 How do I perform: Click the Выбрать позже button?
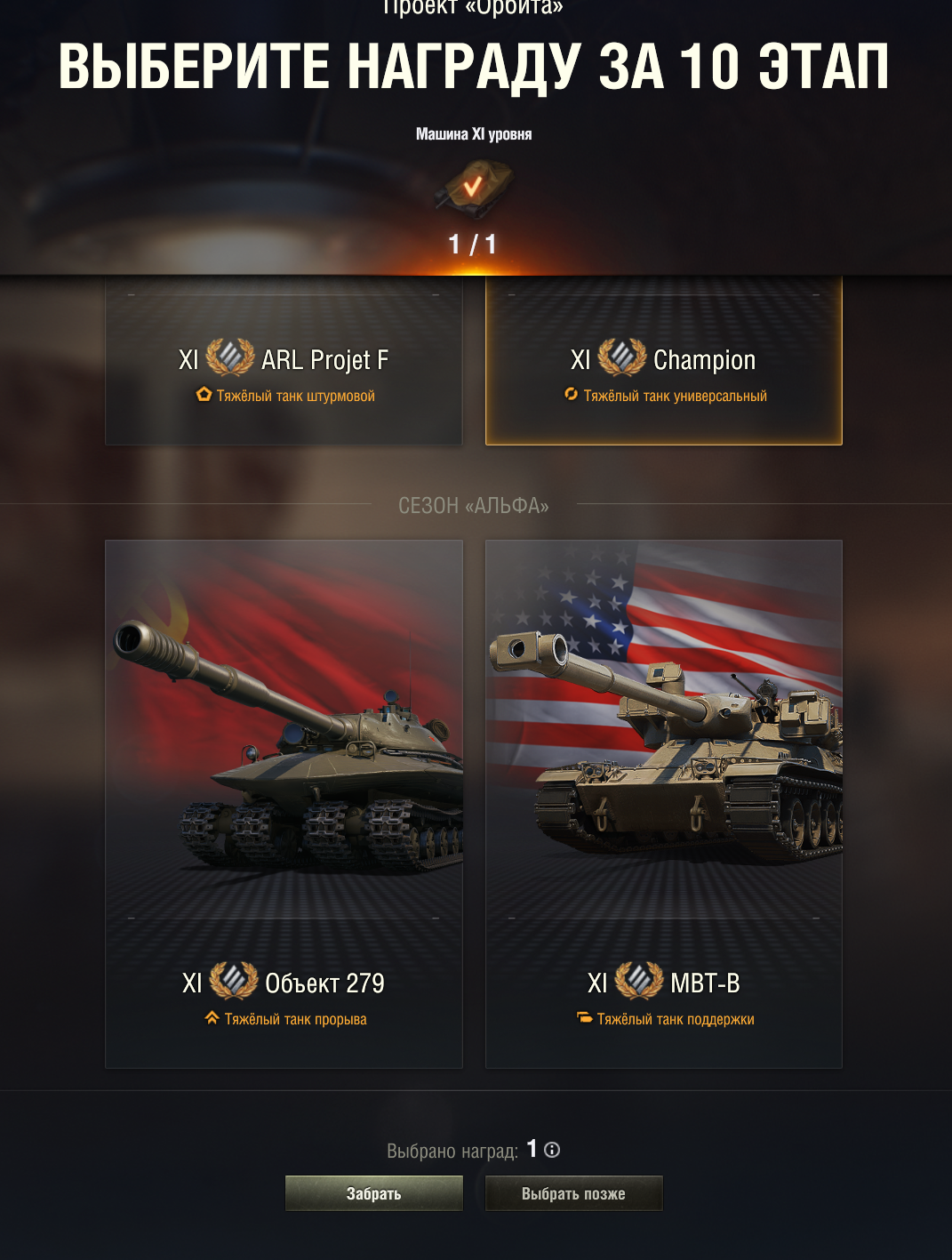pyautogui.click(x=573, y=1193)
